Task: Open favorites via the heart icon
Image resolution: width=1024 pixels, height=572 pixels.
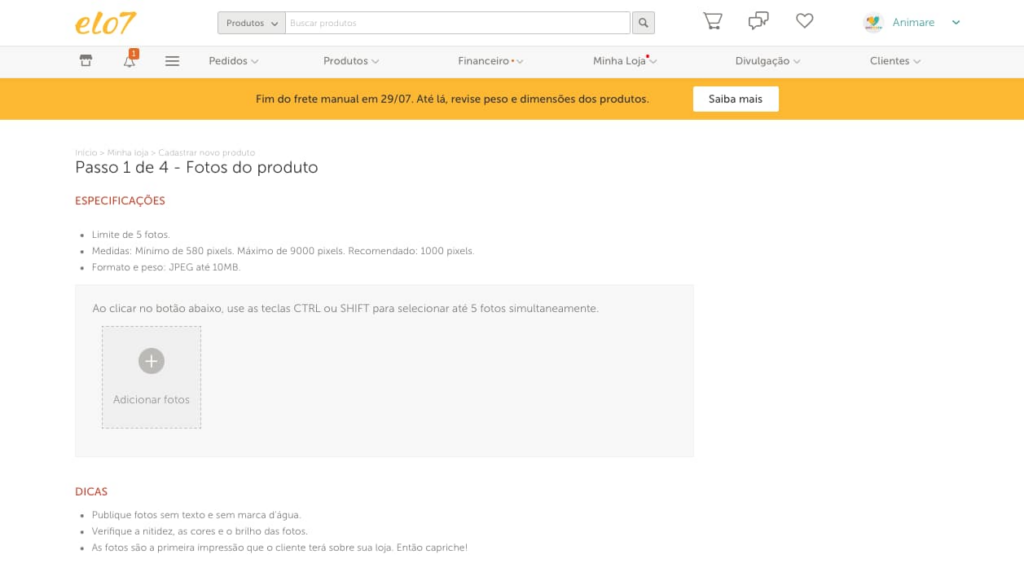Action: pyautogui.click(x=805, y=21)
